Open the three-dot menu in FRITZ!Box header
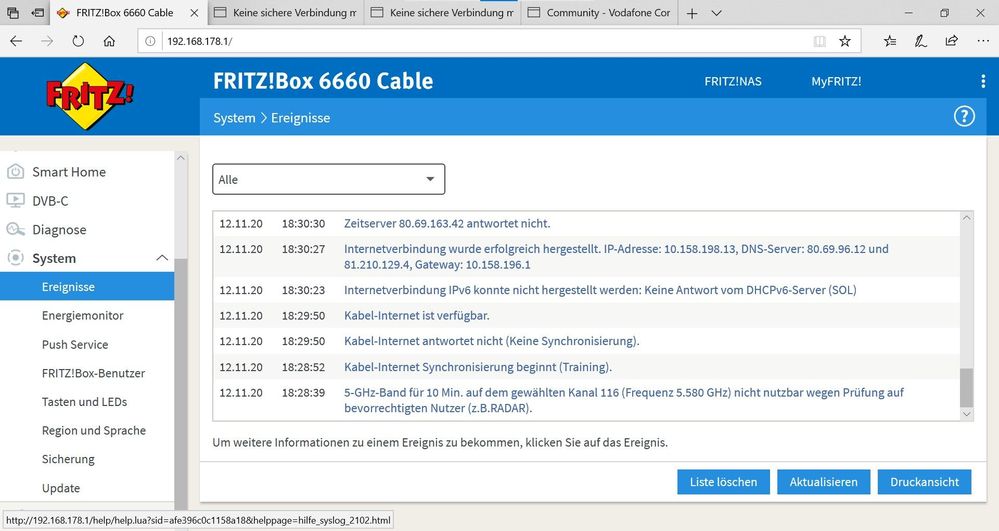 (983, 81)
